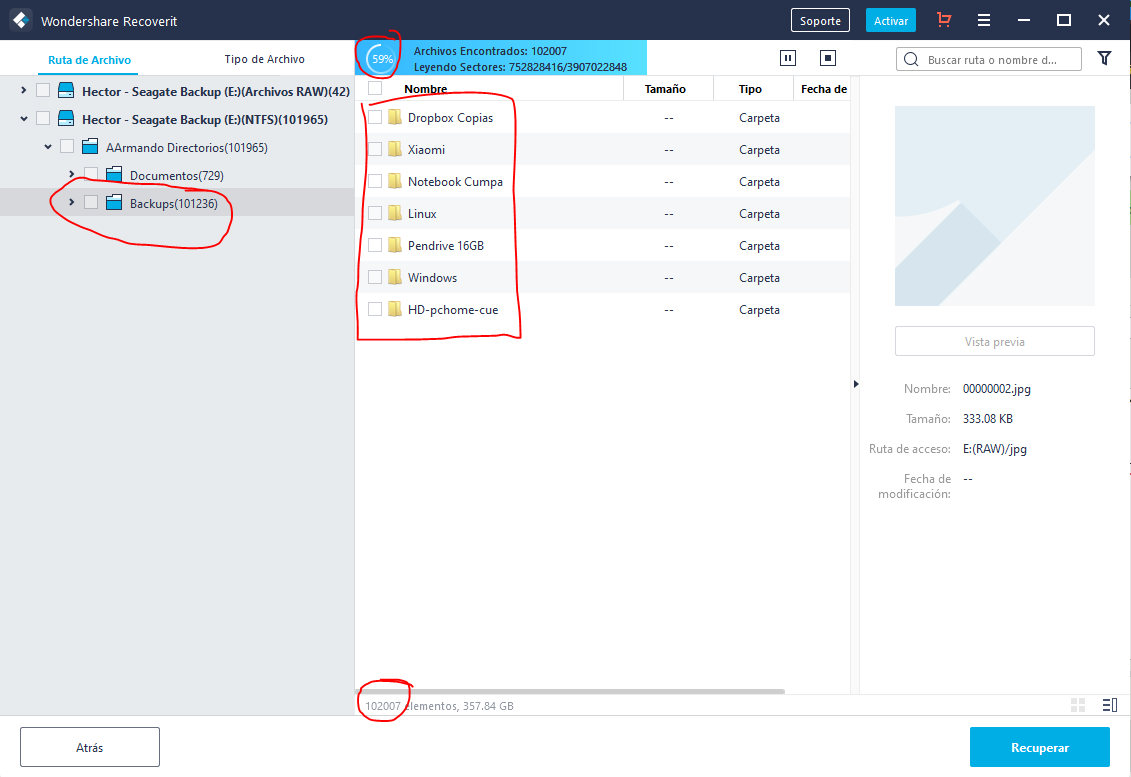Check the Dropbox Copias checkbox
This screenshot has width=1131, height=777.
[x=375, y=117]
